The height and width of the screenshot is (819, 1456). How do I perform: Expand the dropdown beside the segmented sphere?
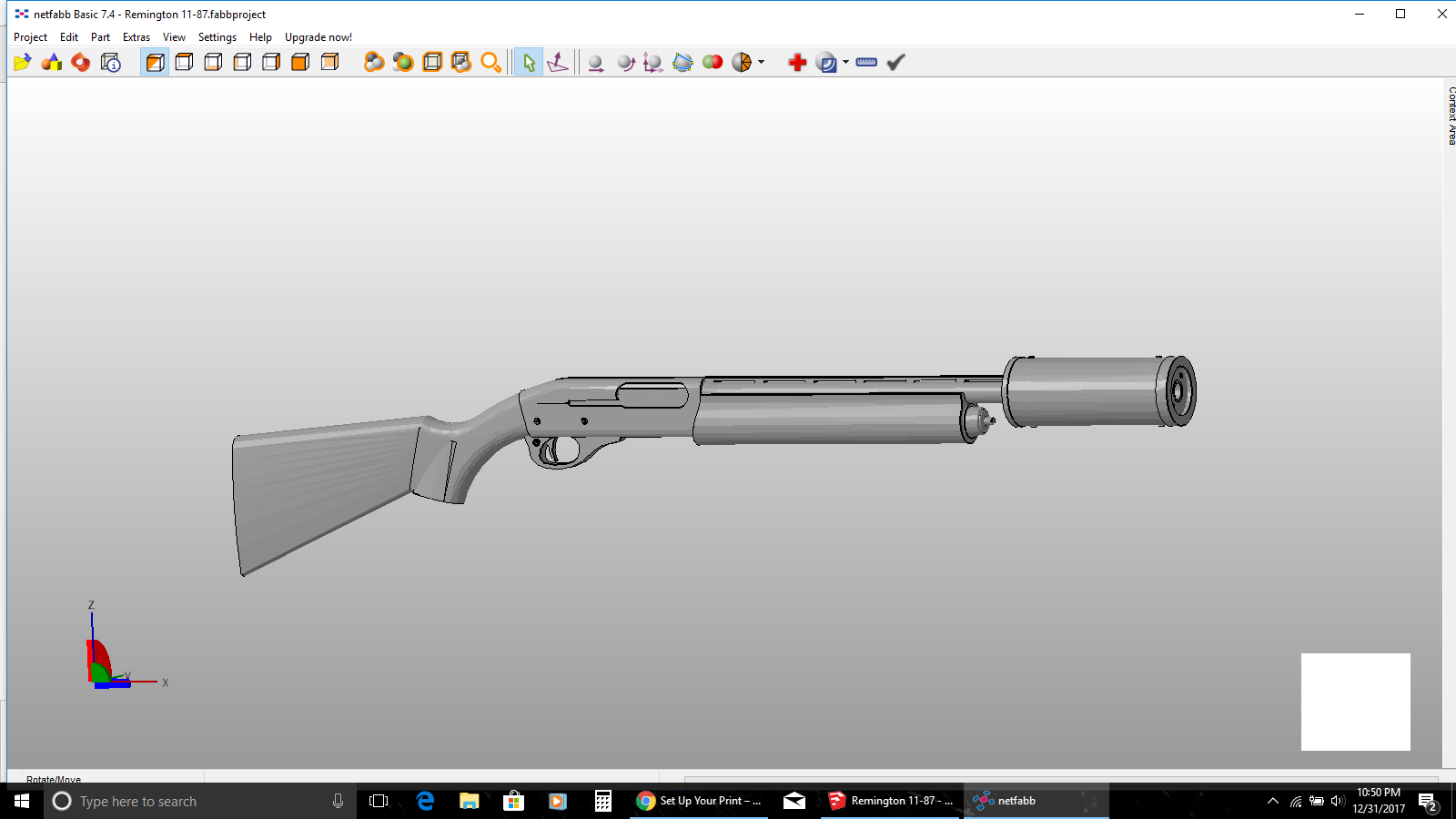point(762,62)
